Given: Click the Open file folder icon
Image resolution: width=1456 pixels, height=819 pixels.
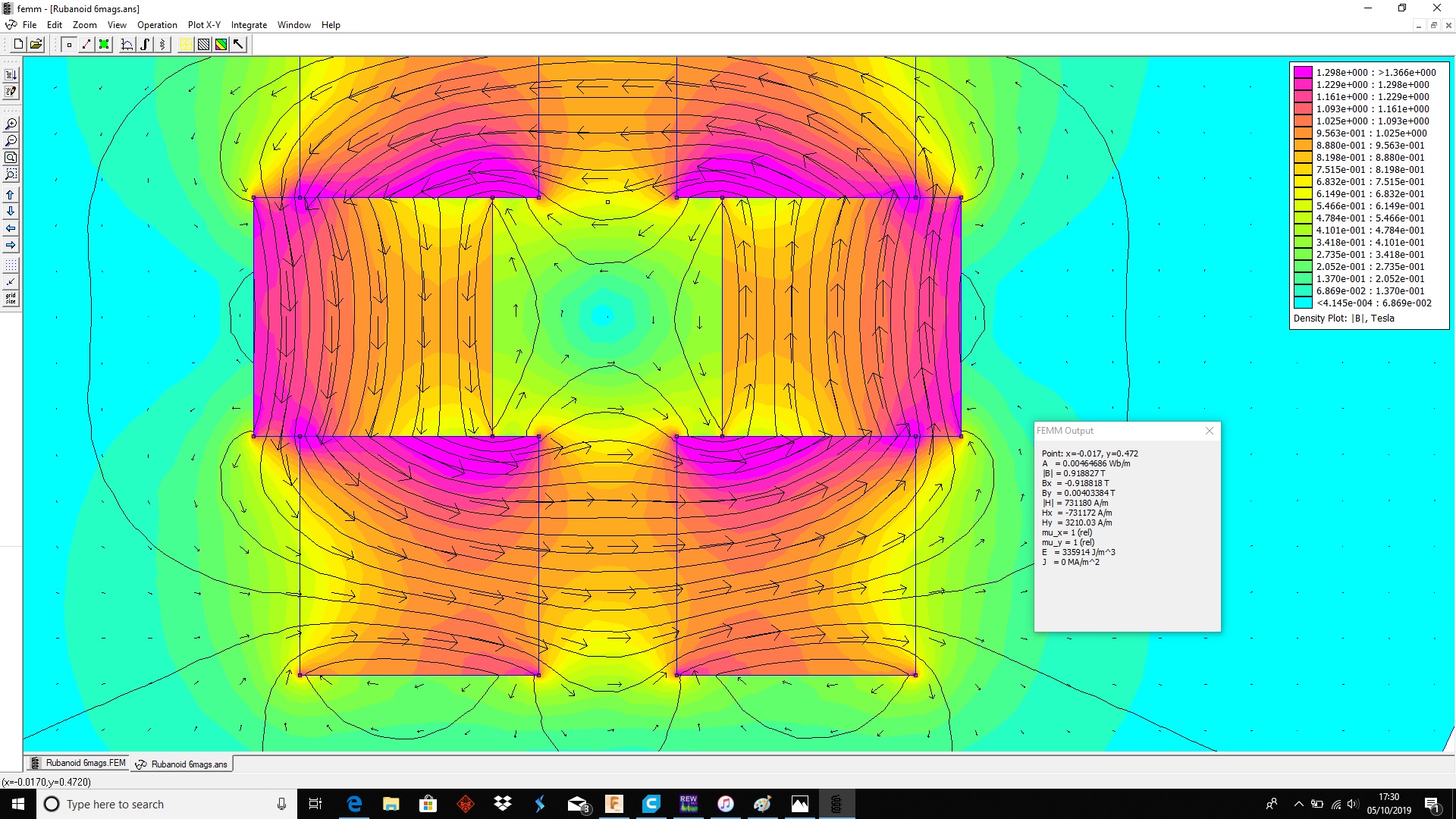Looking at the screenshot, I should coord(36,45).
